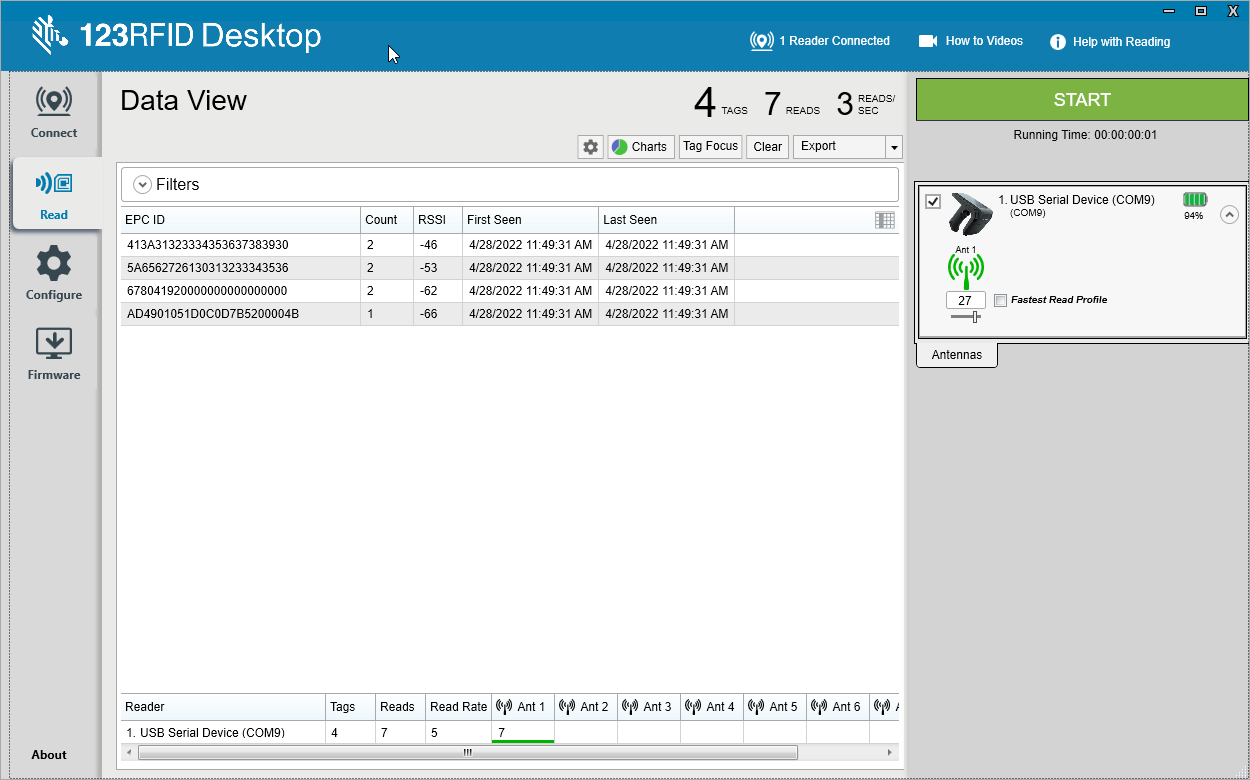Click the column chooser grid icon
The height and width of the screenshot is (780, 1250).
coord(884,220)
